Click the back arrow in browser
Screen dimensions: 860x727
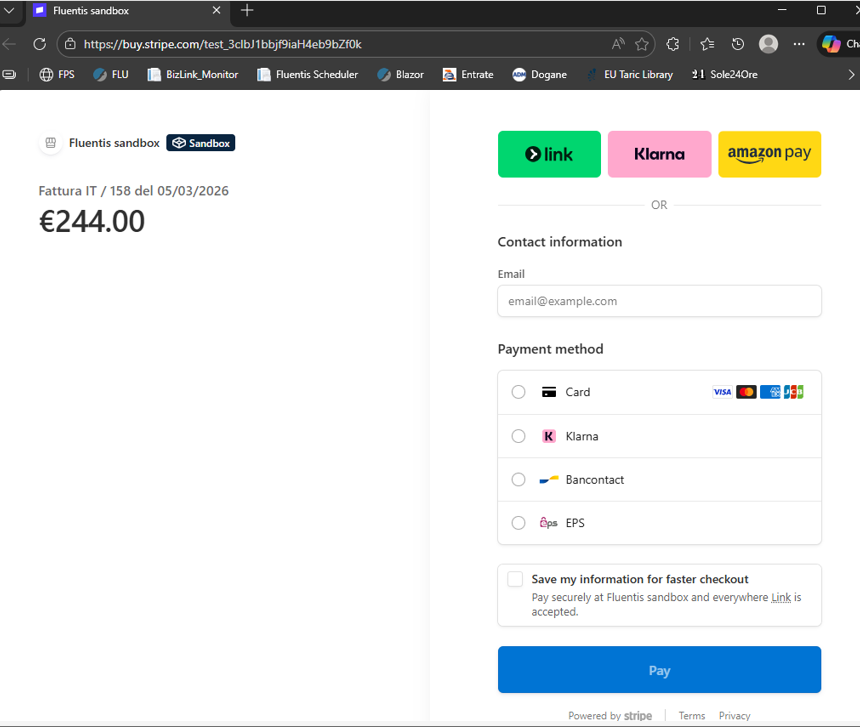(9, 44)
